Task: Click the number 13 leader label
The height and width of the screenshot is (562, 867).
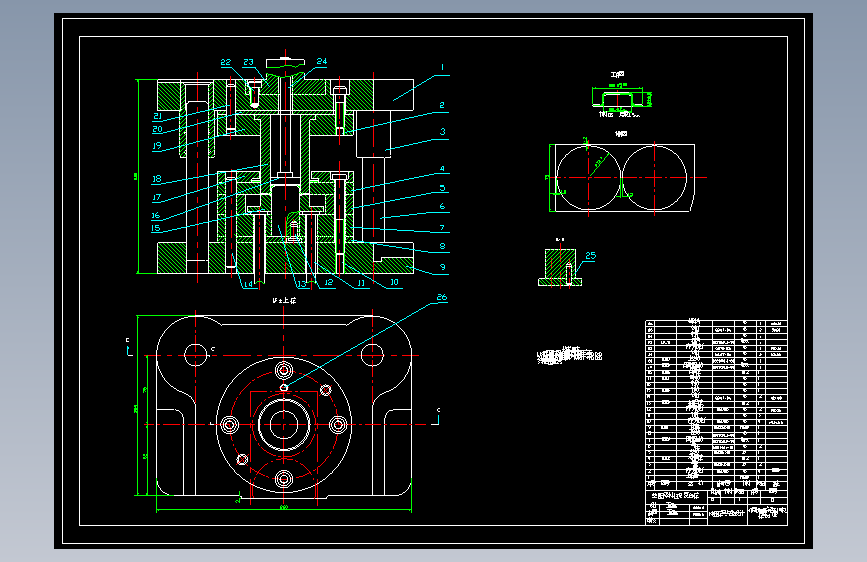Action: (301, 284)
